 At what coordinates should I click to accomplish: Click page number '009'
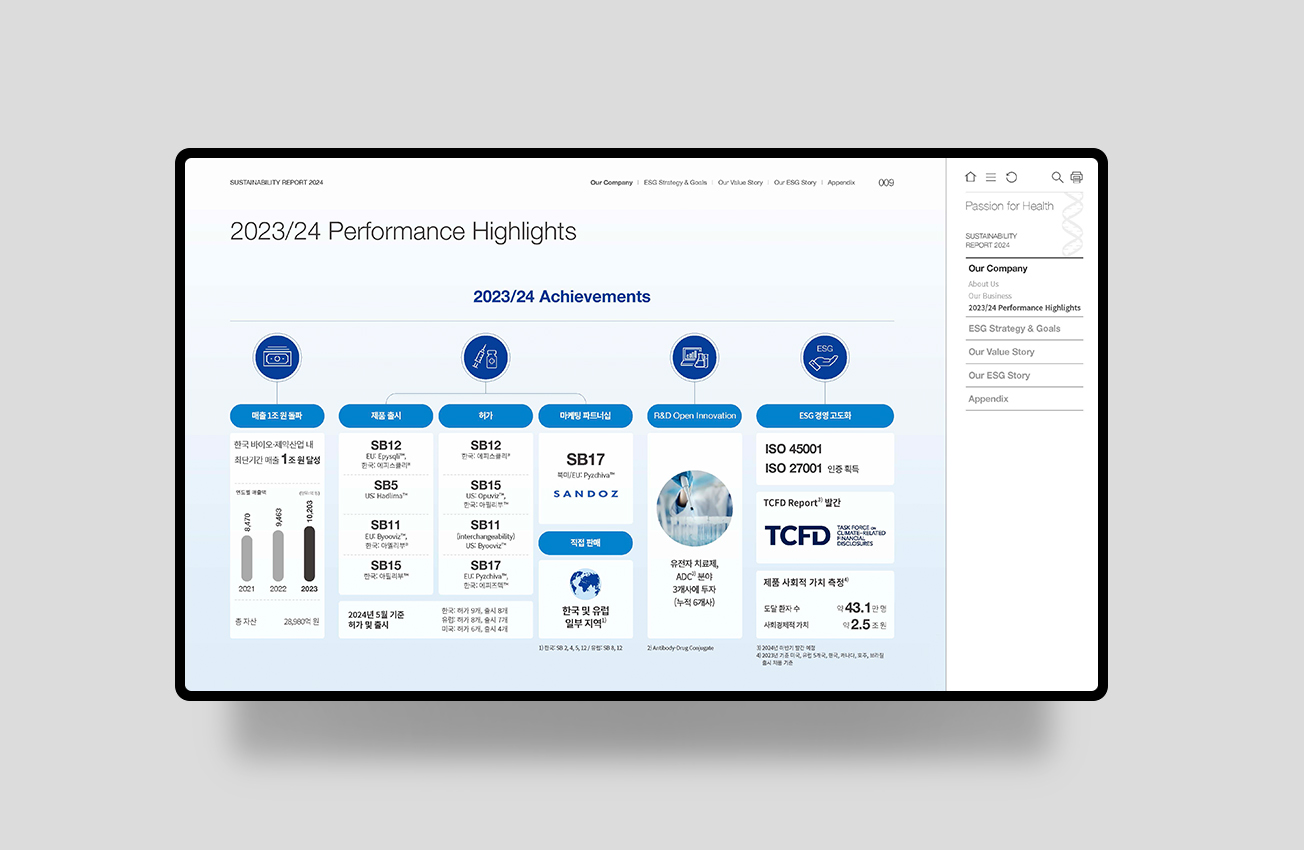886,183
